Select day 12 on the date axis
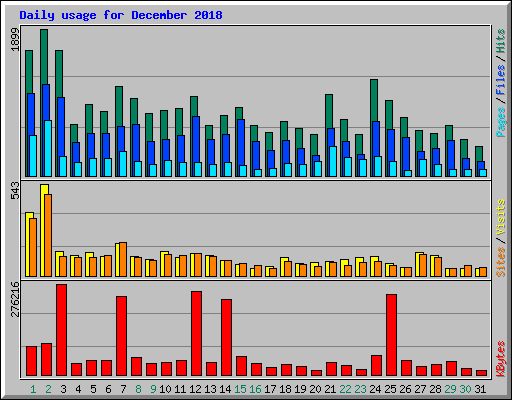 (x=195, y=389)
